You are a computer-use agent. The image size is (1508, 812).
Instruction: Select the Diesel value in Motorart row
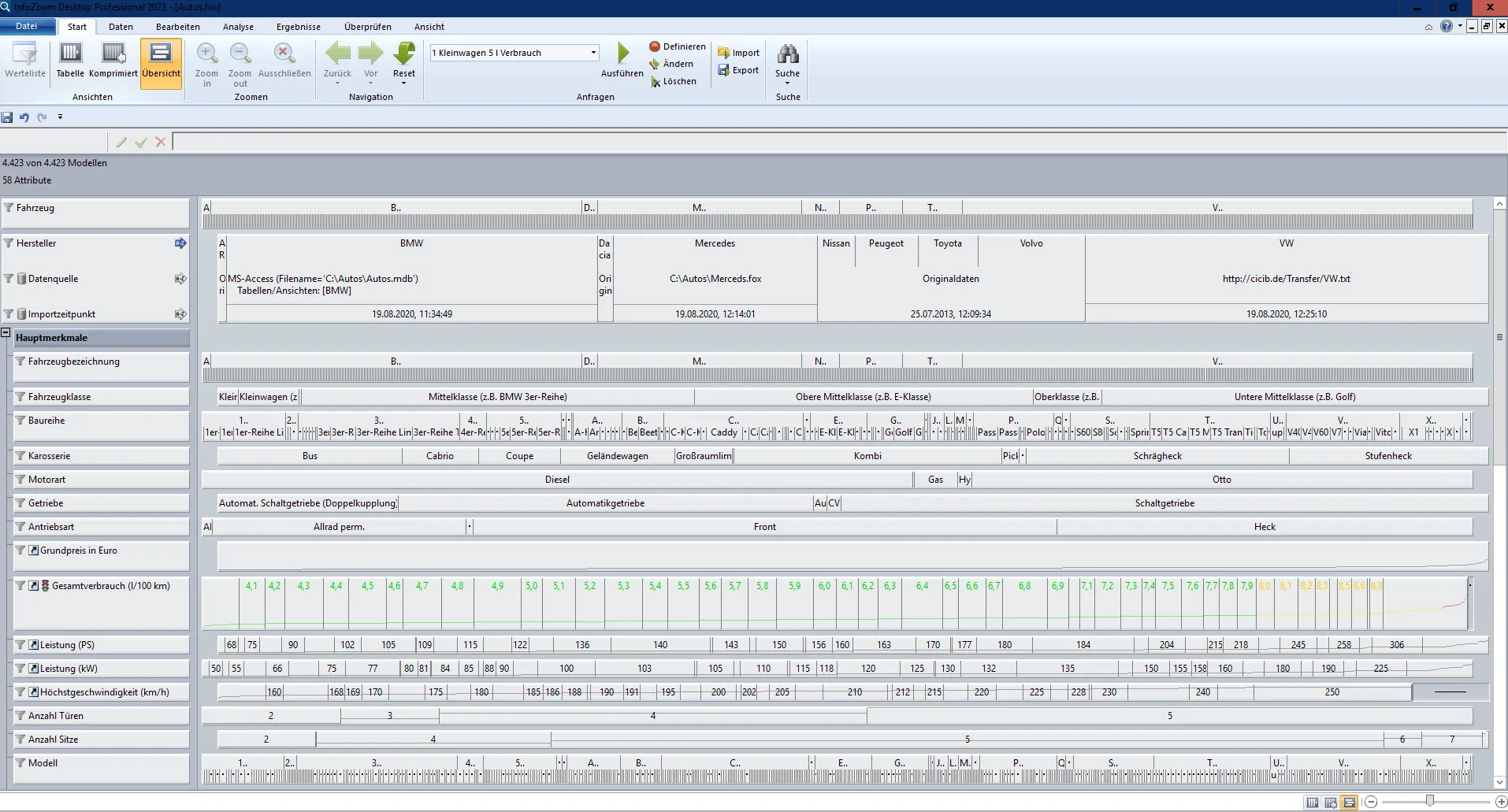(x=556, y=480)
